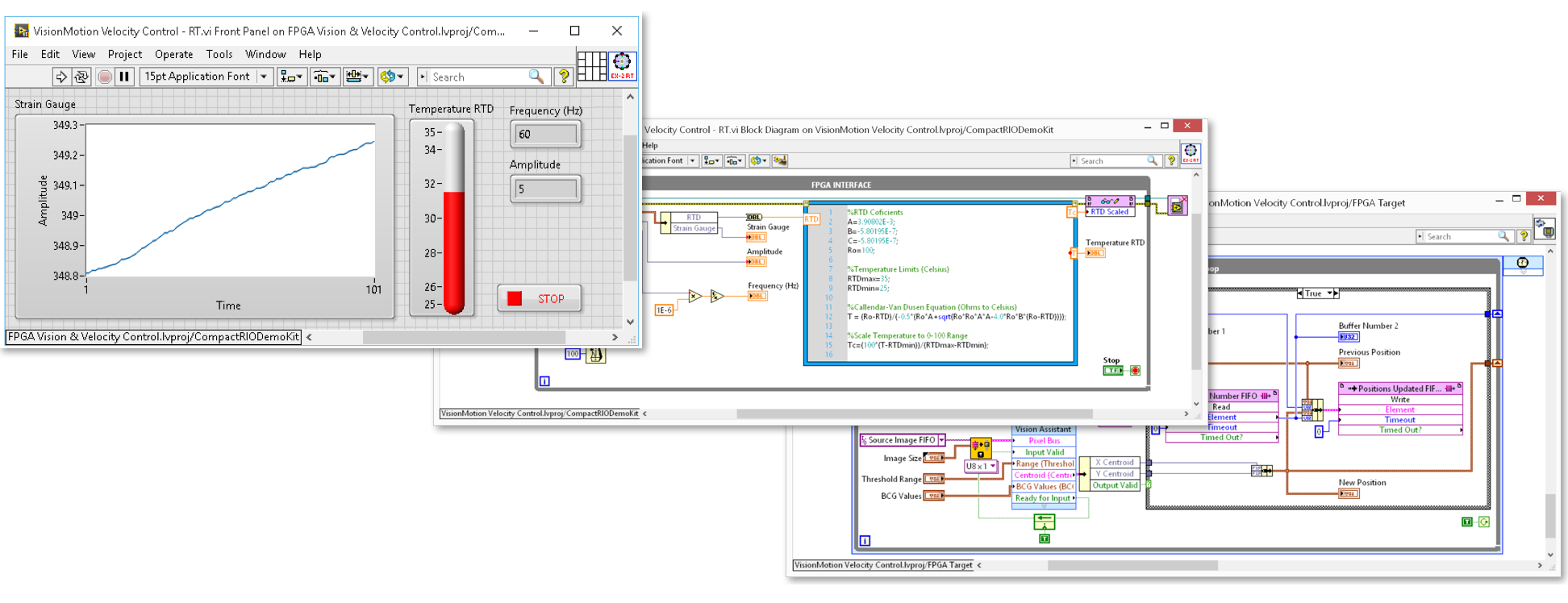Open Align Objects dropdown in Front Panel
Screen dimensions: 1568x603
point(291,77)
